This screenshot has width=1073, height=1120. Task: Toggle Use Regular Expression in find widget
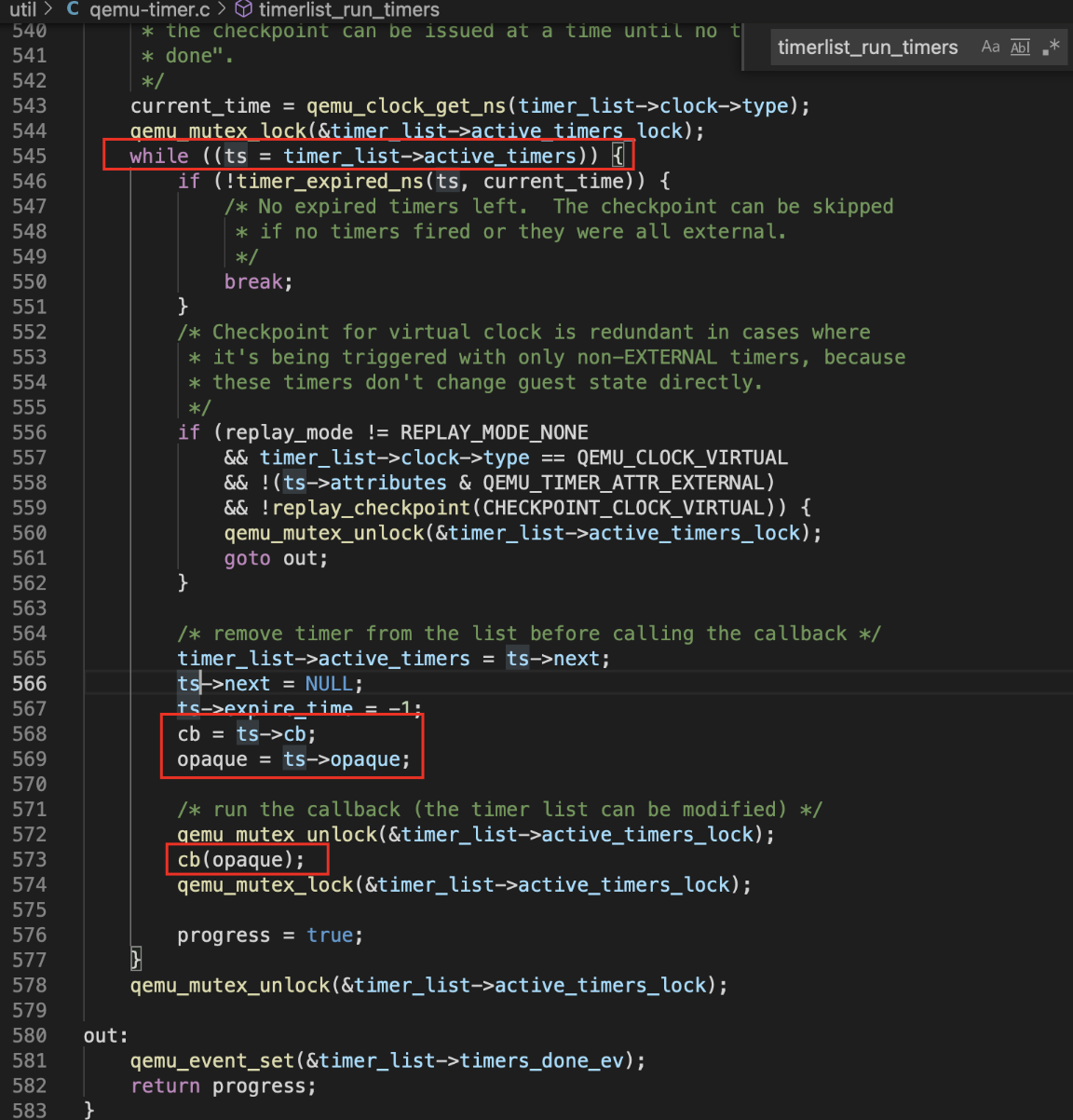[1051, 47]
